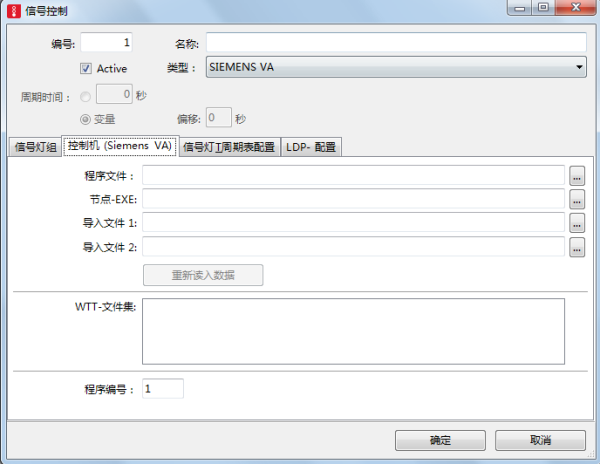Select the 变量 radio button
Viewport: 600px width, 464px height.
(85, 120)
